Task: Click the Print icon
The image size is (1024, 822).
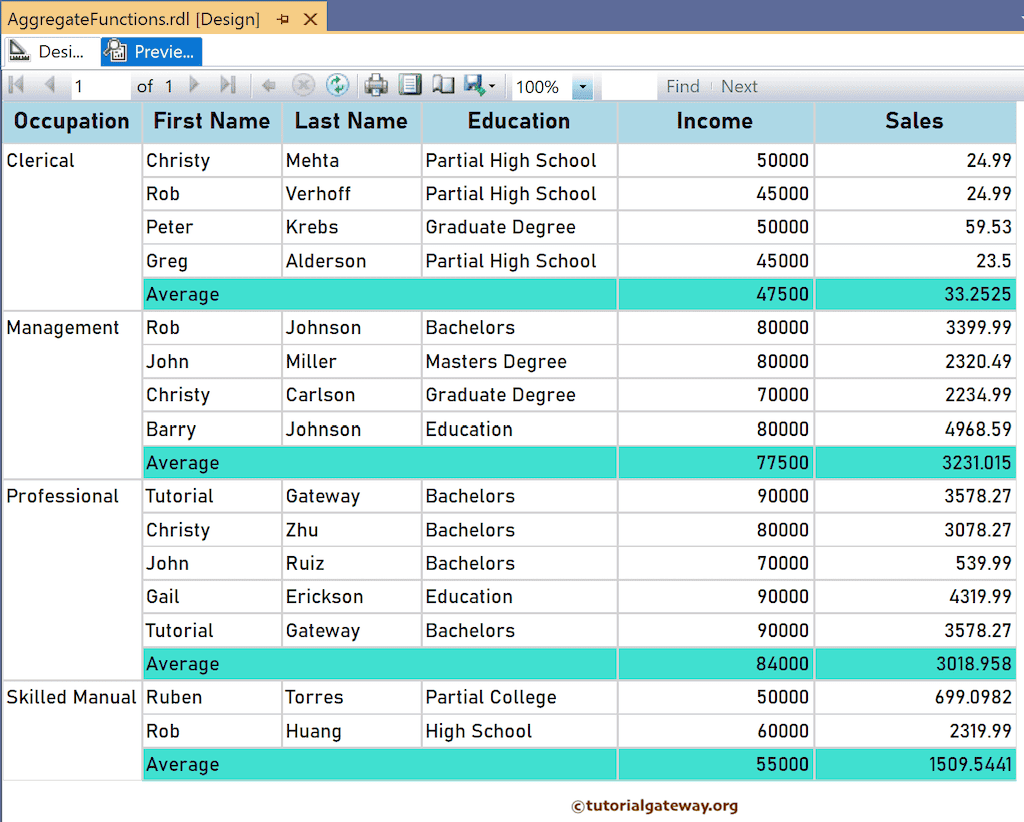Action: (x=375, y=85)
